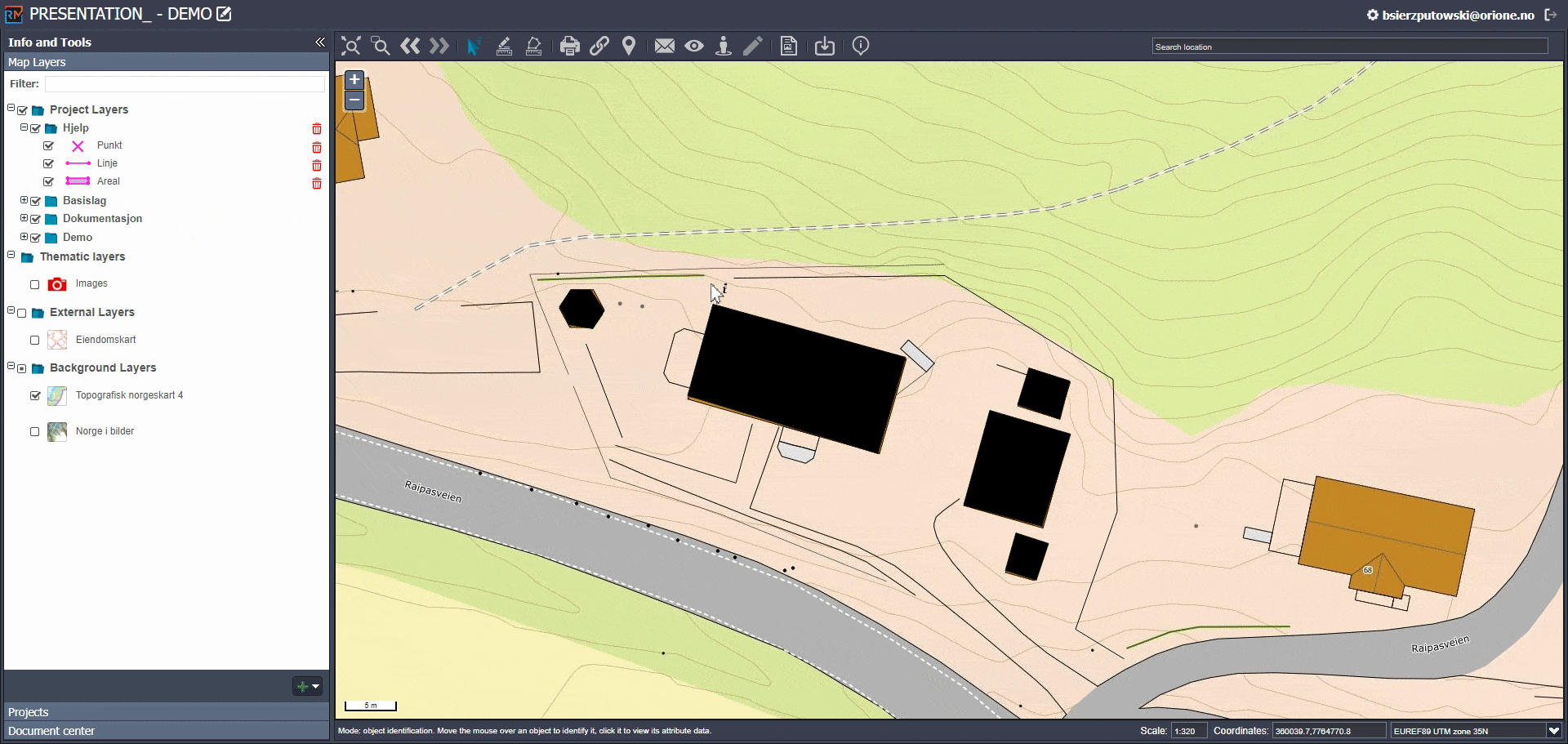Click the download export icon

pyautogui.click(x=825, y=46)
